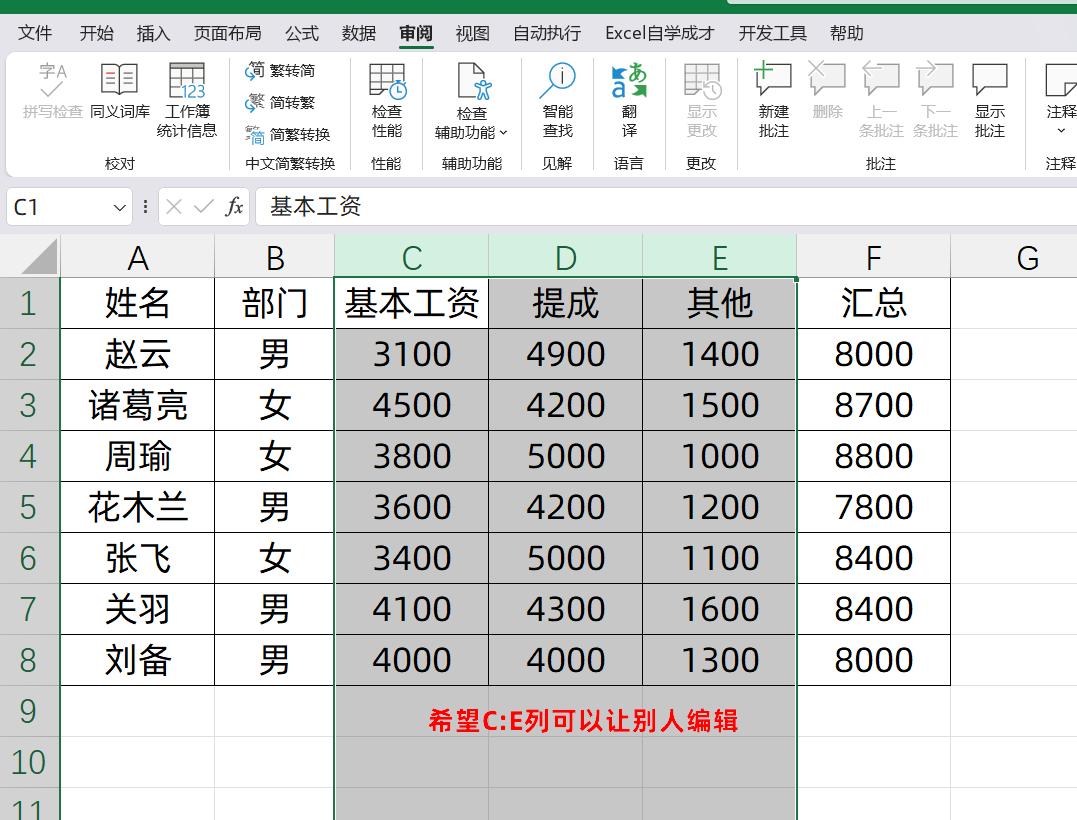Click the select-all corner triangle

pyautogui.click(x=39, y=257)
